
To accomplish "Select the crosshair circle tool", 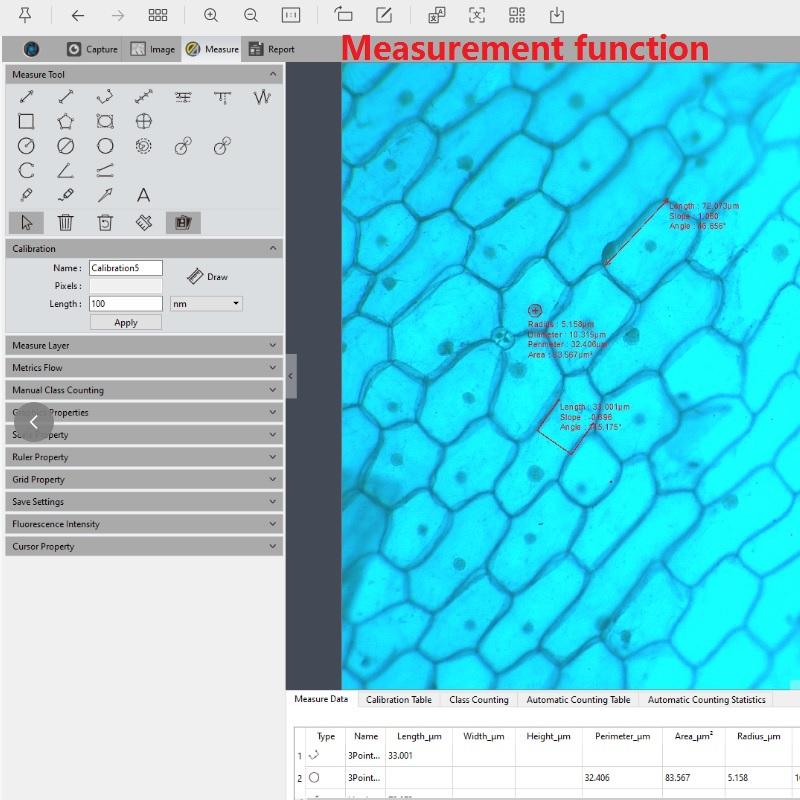I will click(x=144, y=121).
